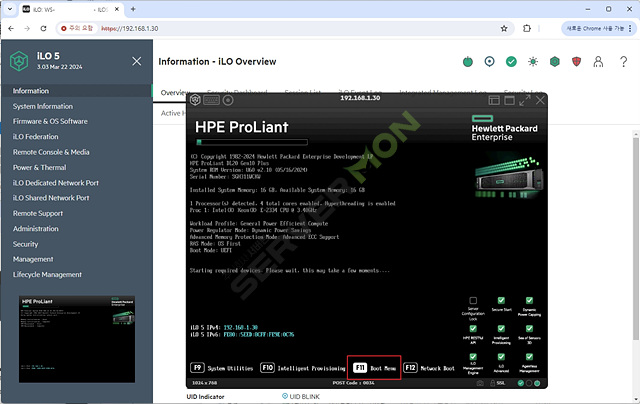
Task: Go back in browser history
Action: click(11, 29)
